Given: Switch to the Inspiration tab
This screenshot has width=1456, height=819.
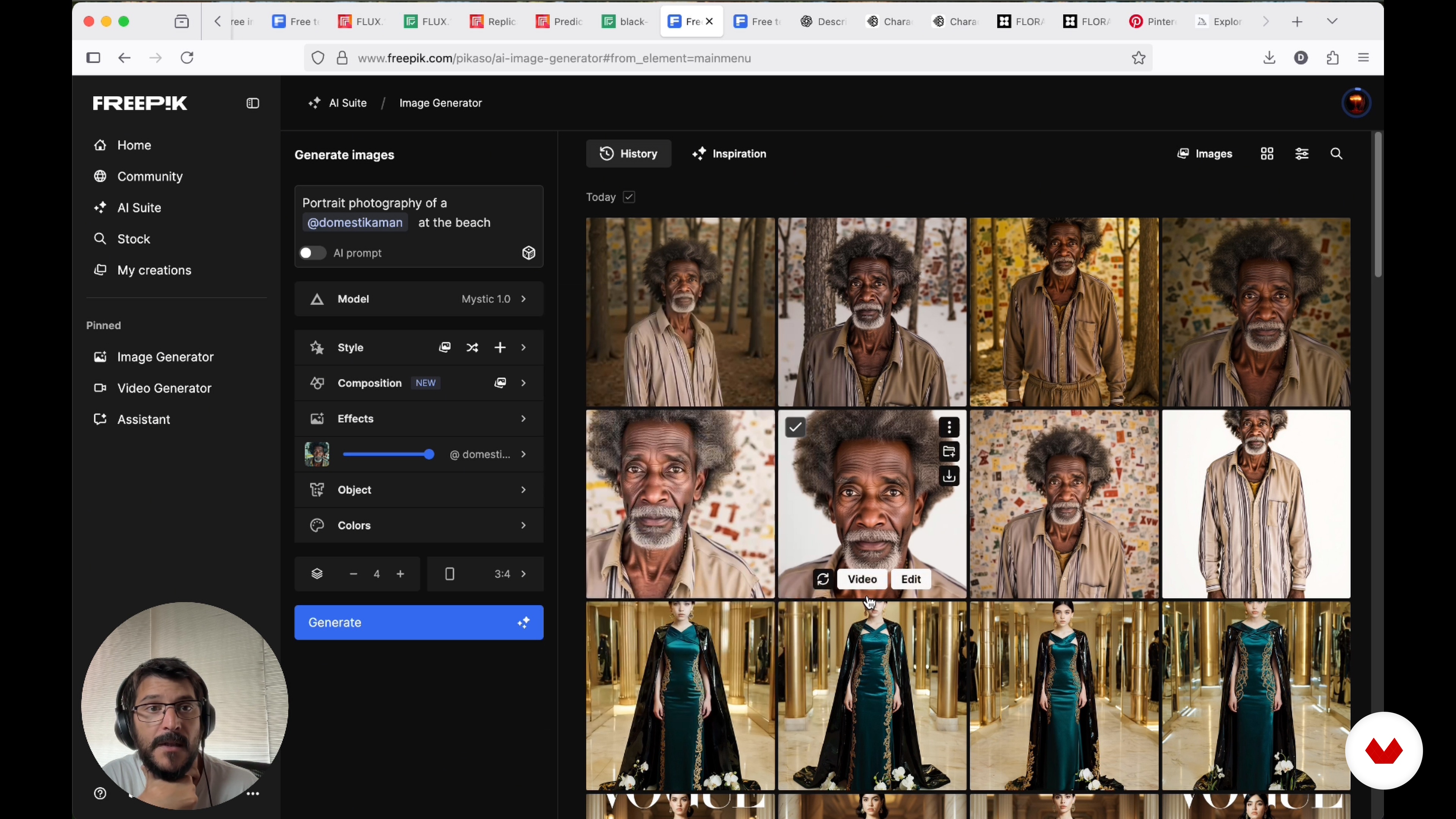Looking at the screenshot, I should [729, 154].
